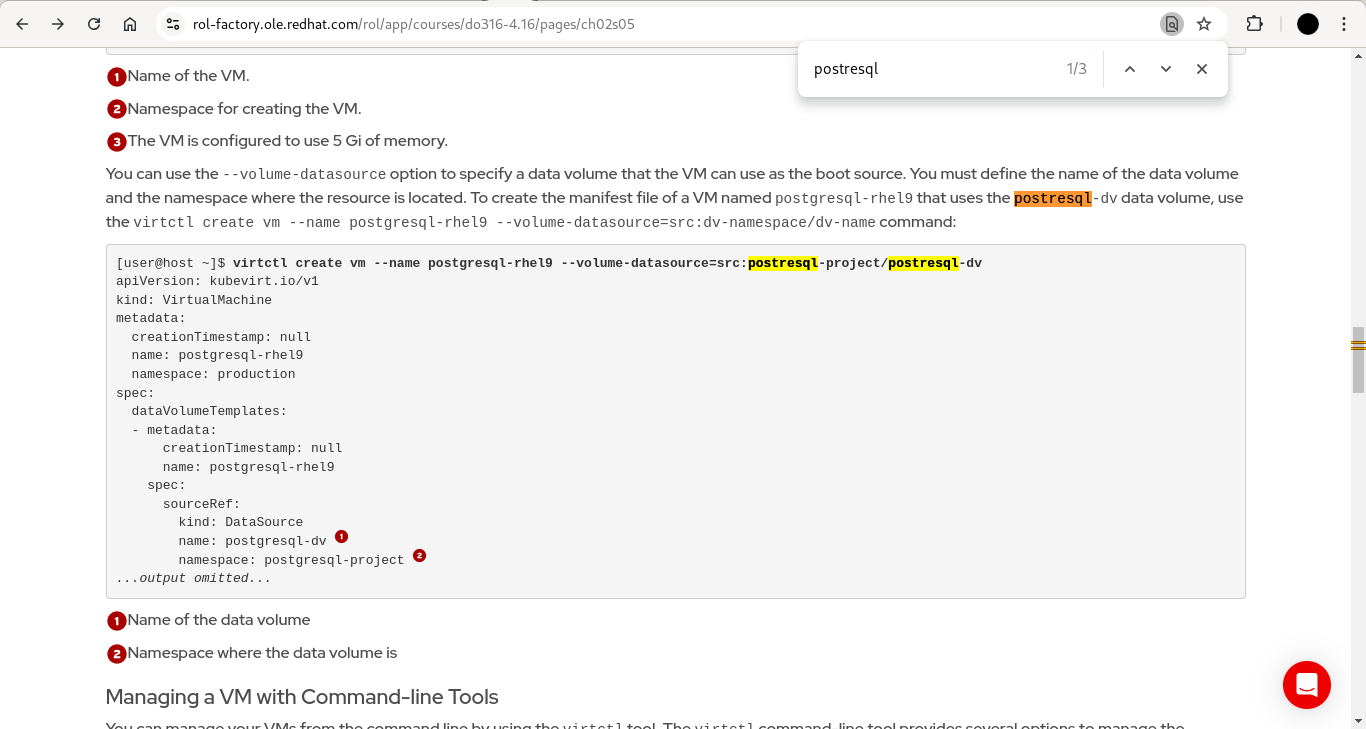
Task: Click the ...output omitted... line
Action: click(x=194, y=578)
